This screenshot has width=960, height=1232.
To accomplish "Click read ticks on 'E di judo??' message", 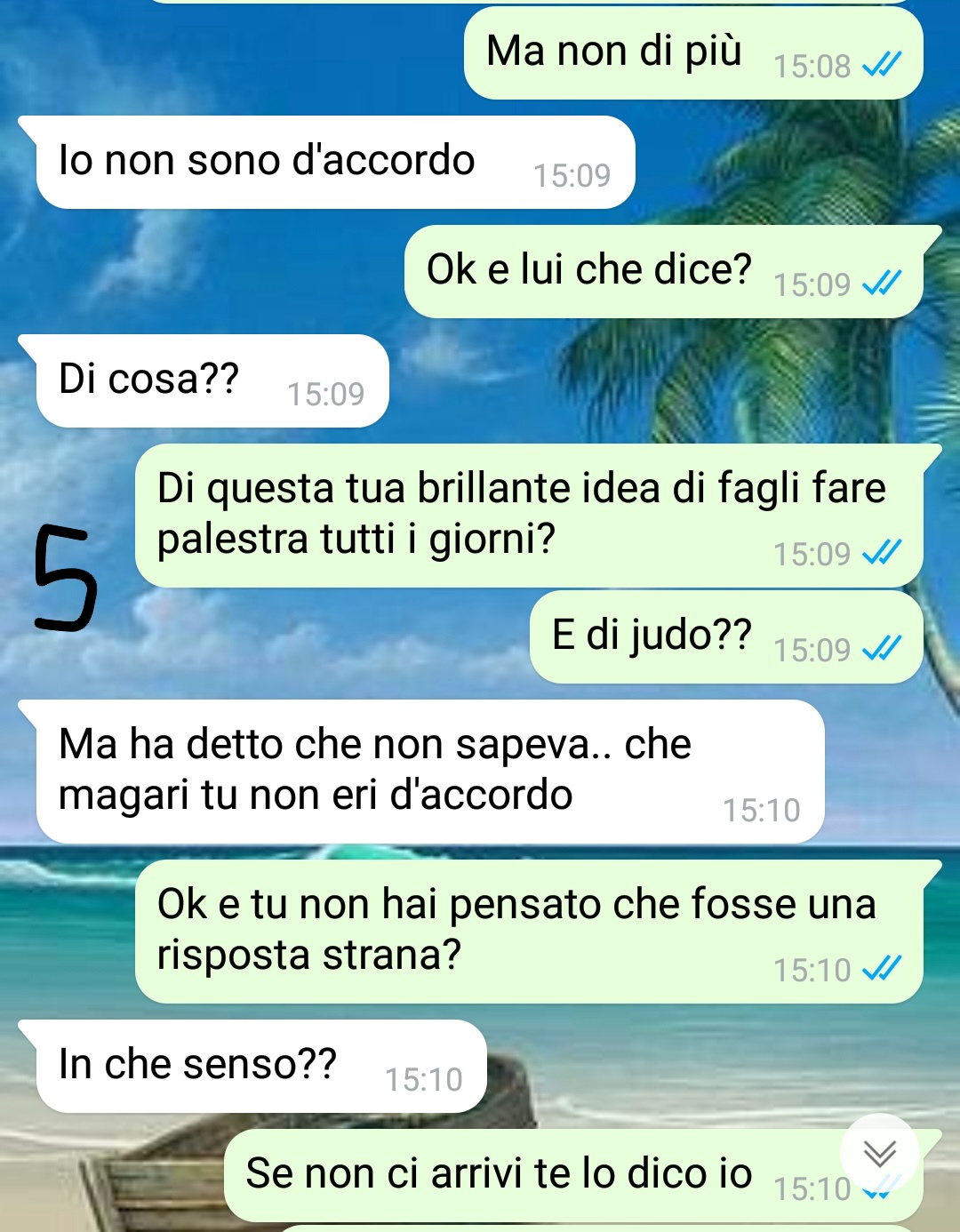I will tap(882, 649).
